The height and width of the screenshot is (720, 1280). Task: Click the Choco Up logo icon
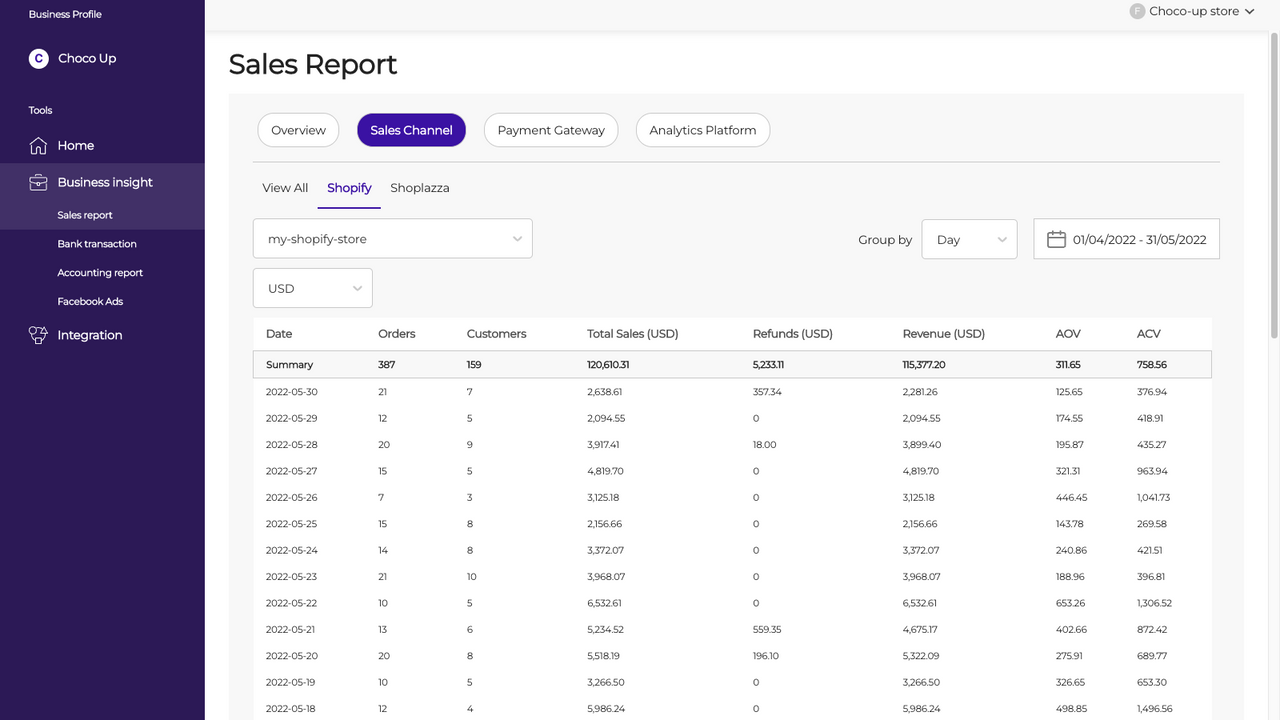click(37, 58)
